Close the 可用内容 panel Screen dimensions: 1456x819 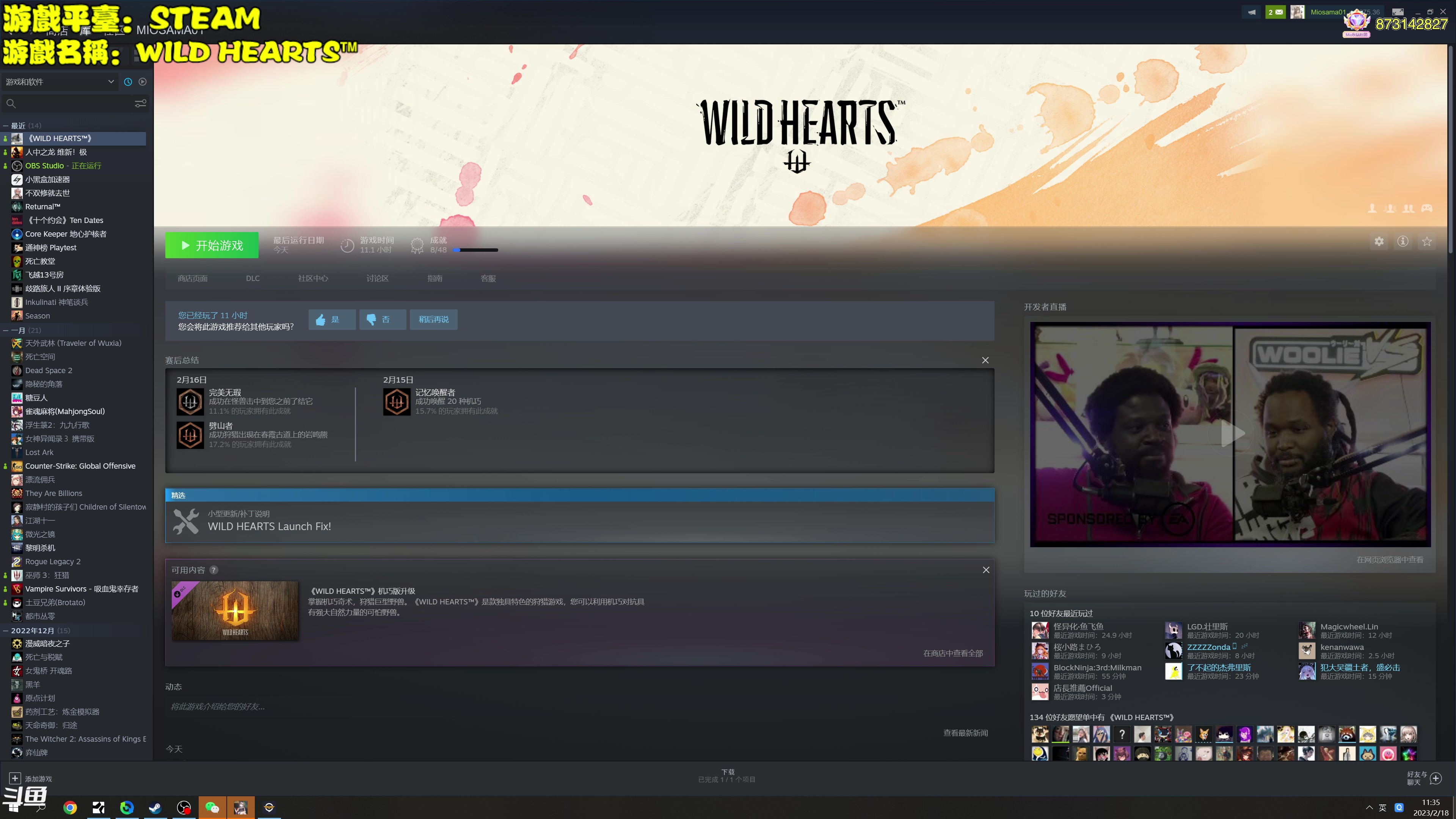986,570
